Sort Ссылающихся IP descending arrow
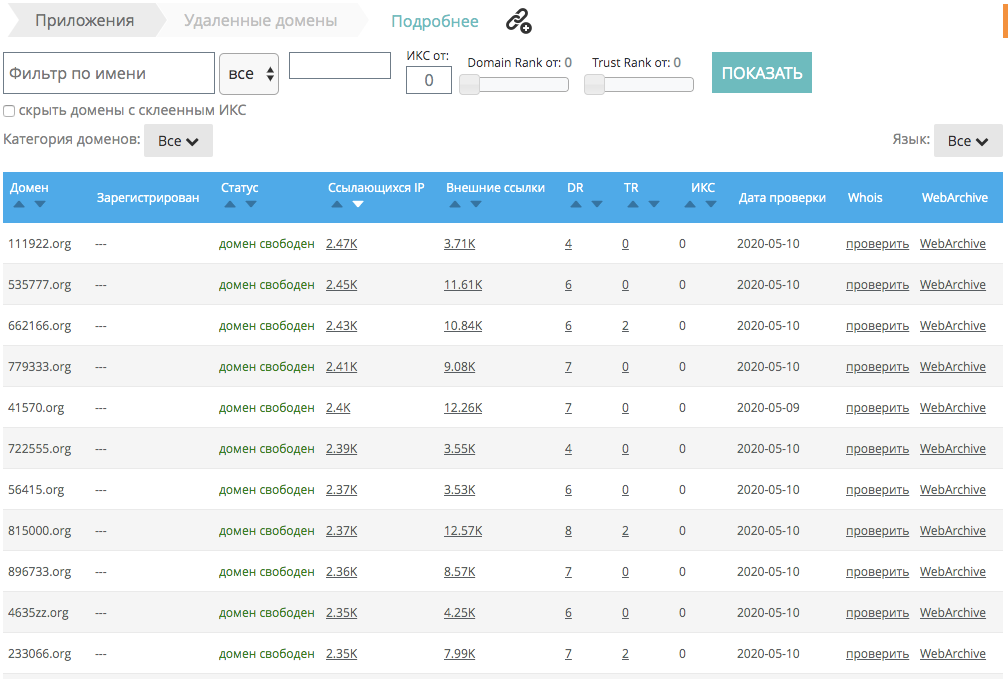 tap(358, 204)
